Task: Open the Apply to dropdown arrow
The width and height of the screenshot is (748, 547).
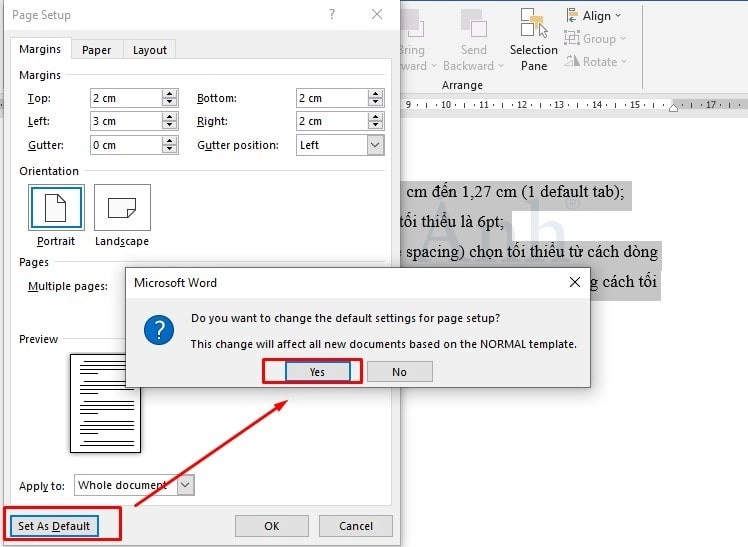Action: 186,485
